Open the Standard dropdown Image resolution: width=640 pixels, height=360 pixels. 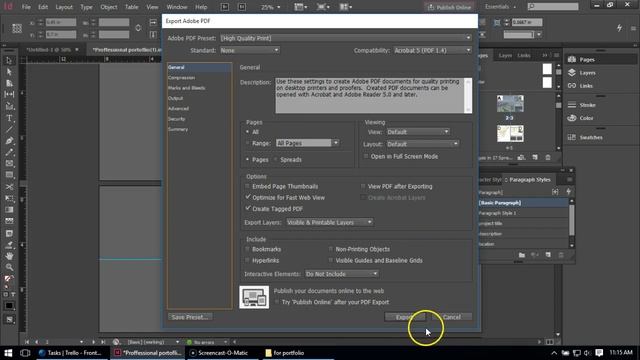pyautogui.click(x=249, y=50)
